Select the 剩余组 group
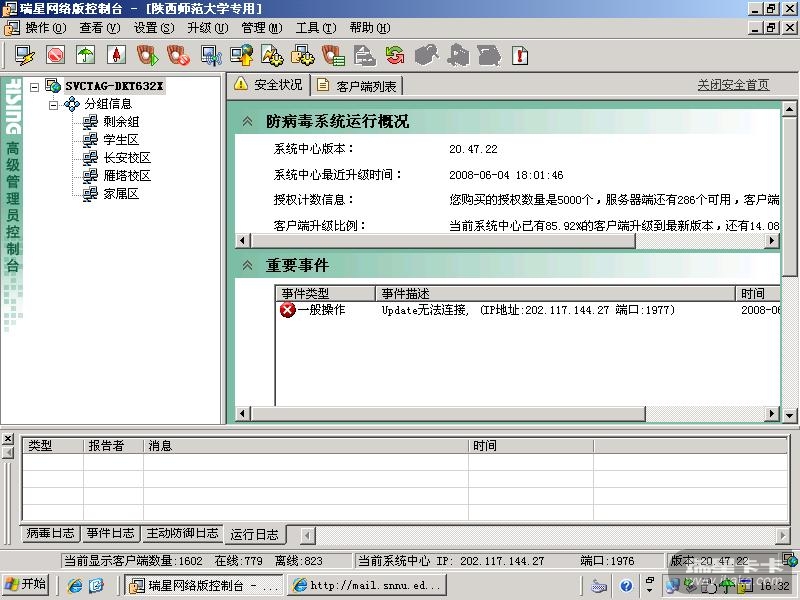 coord(121,121)
